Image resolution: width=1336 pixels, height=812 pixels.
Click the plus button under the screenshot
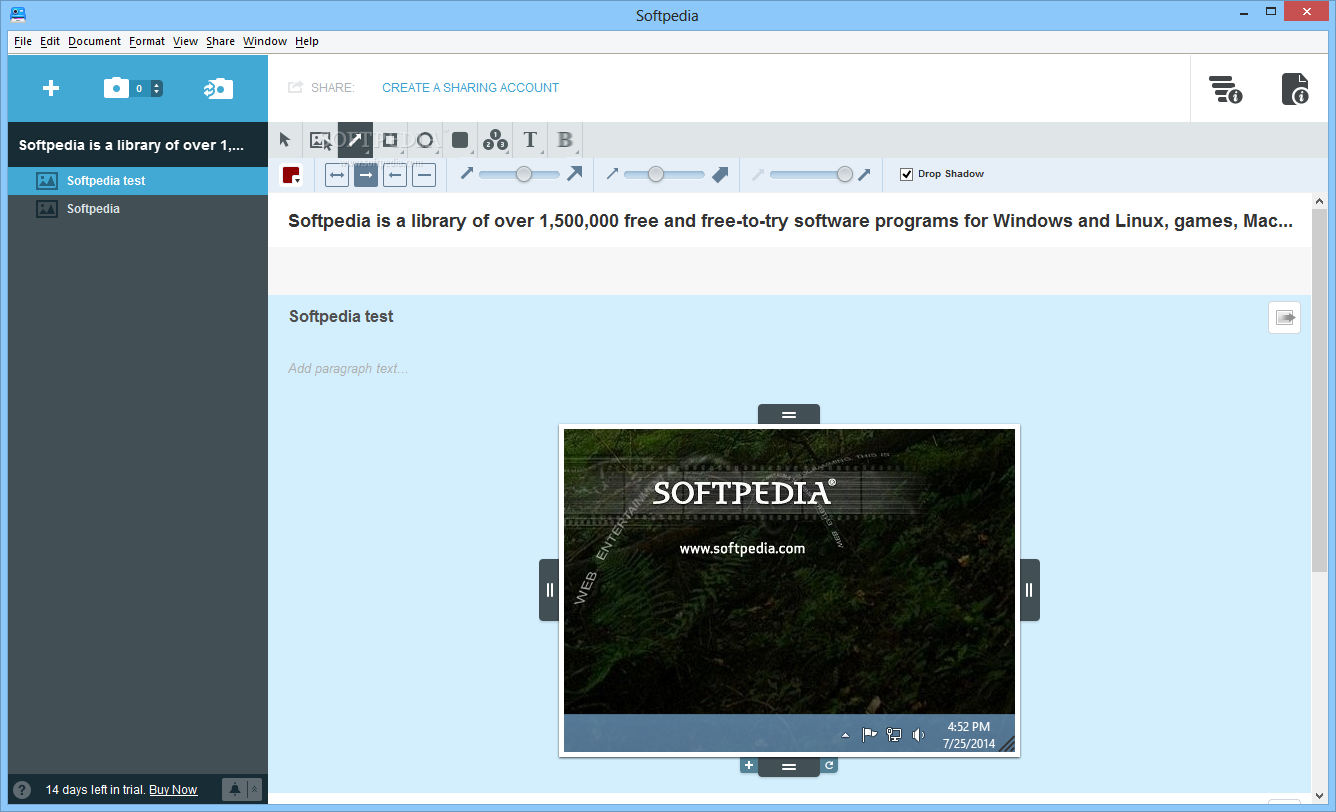(x=748, y=765)
